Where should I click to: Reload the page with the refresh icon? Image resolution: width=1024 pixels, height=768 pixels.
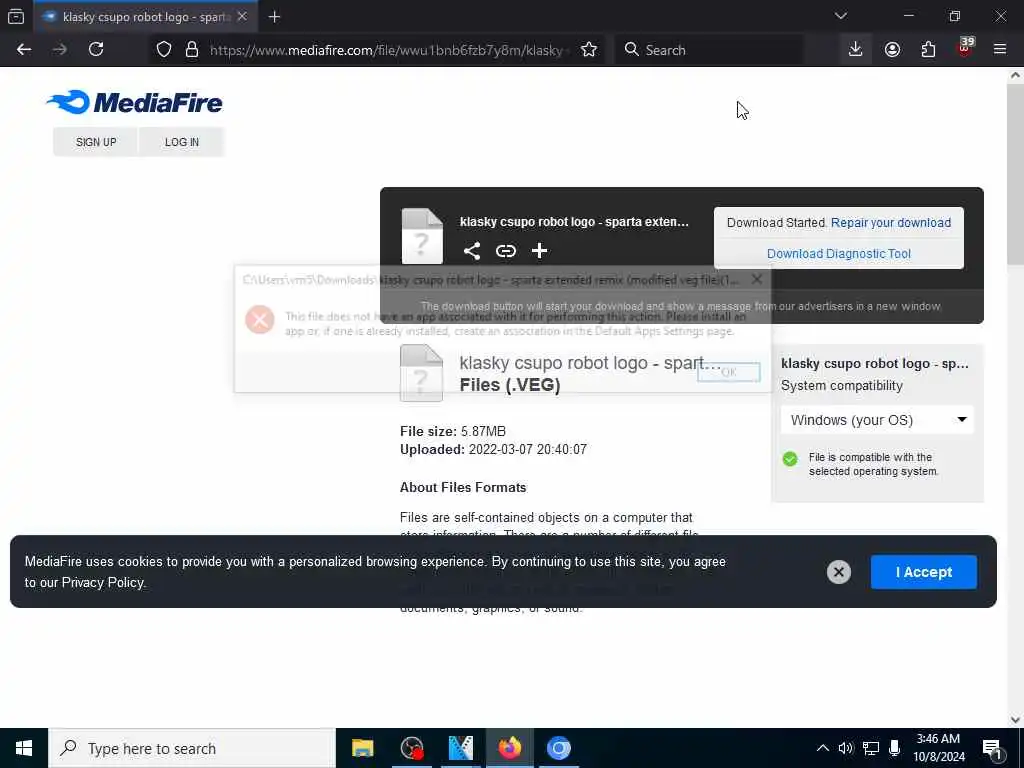(x=96, y=50)
